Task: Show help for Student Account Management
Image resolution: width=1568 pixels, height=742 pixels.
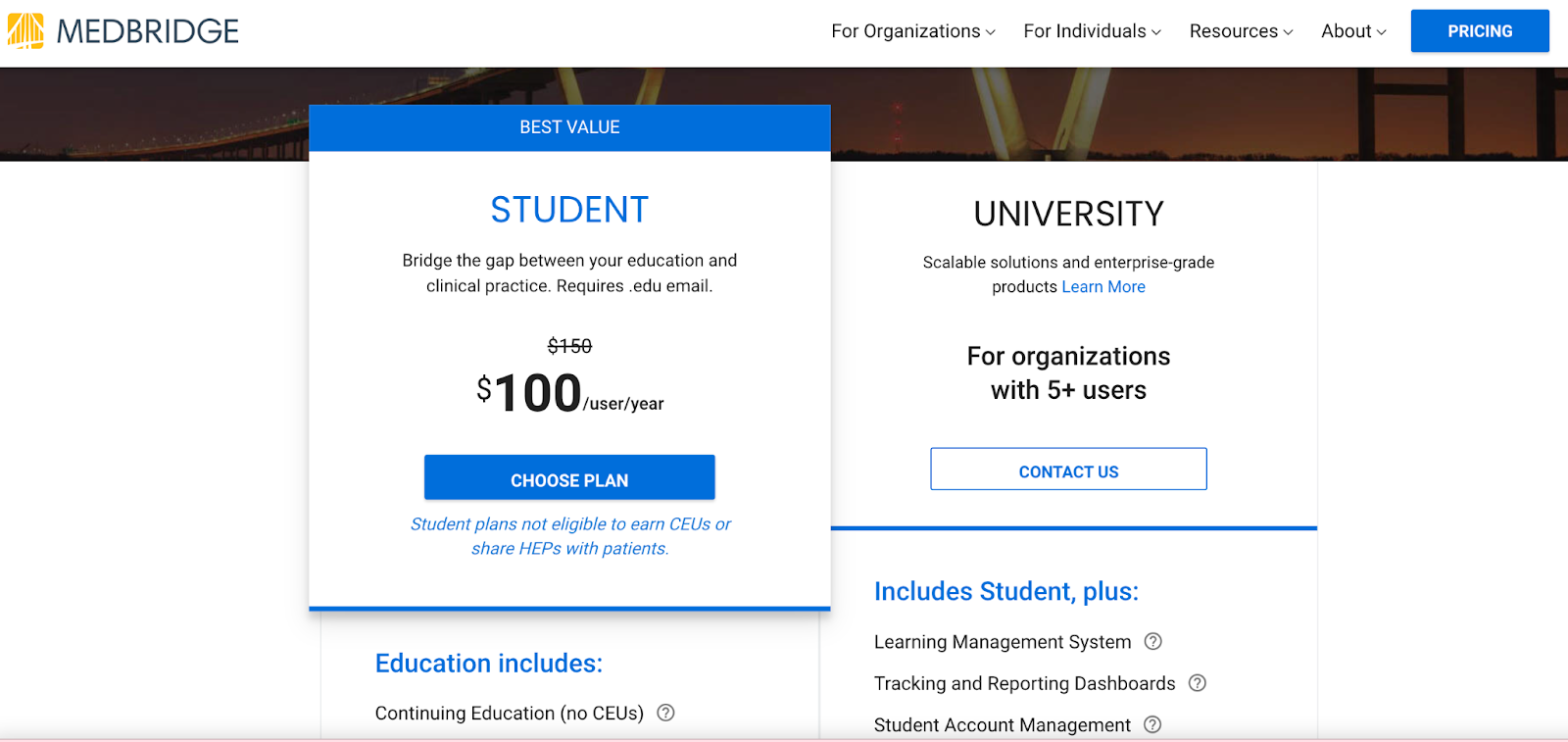Action: click(x=1152, y=724)
